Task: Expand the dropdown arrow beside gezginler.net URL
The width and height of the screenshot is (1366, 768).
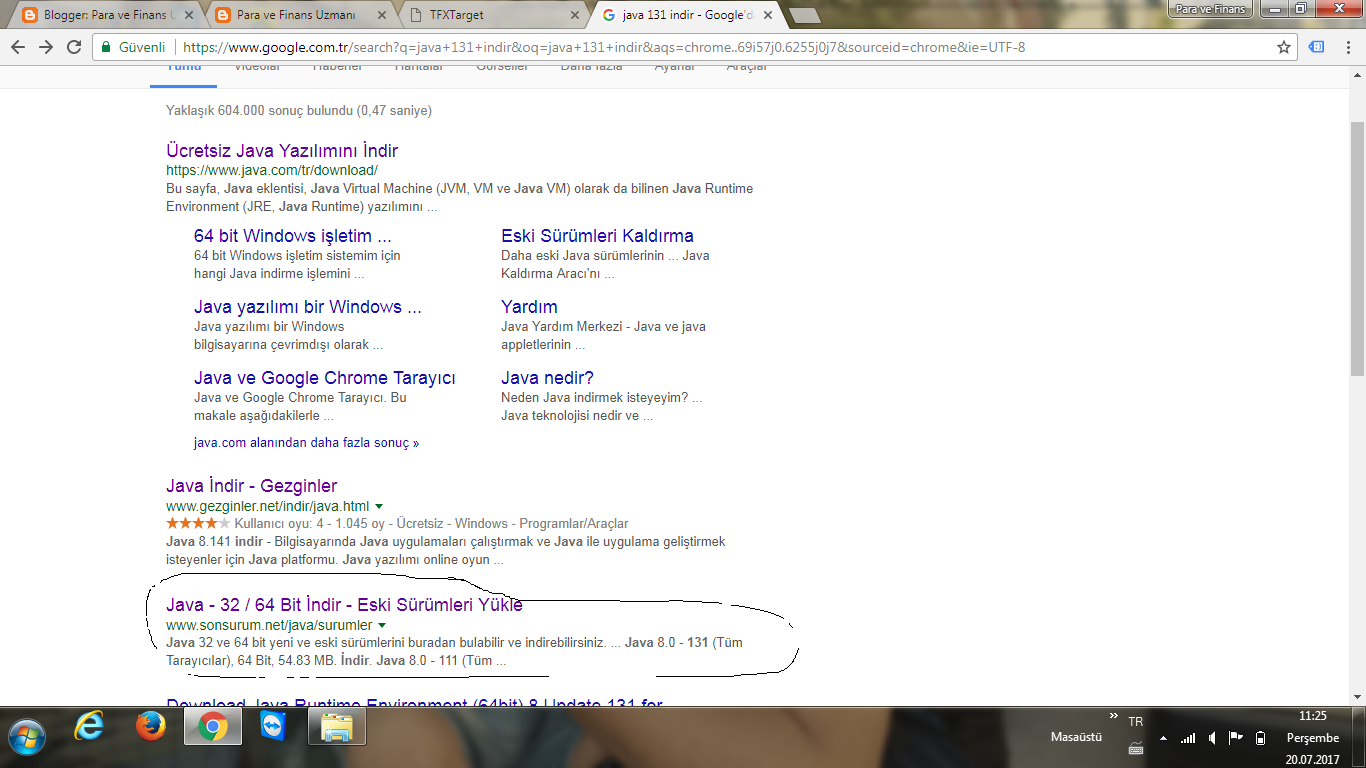Action: click(379, 507)
